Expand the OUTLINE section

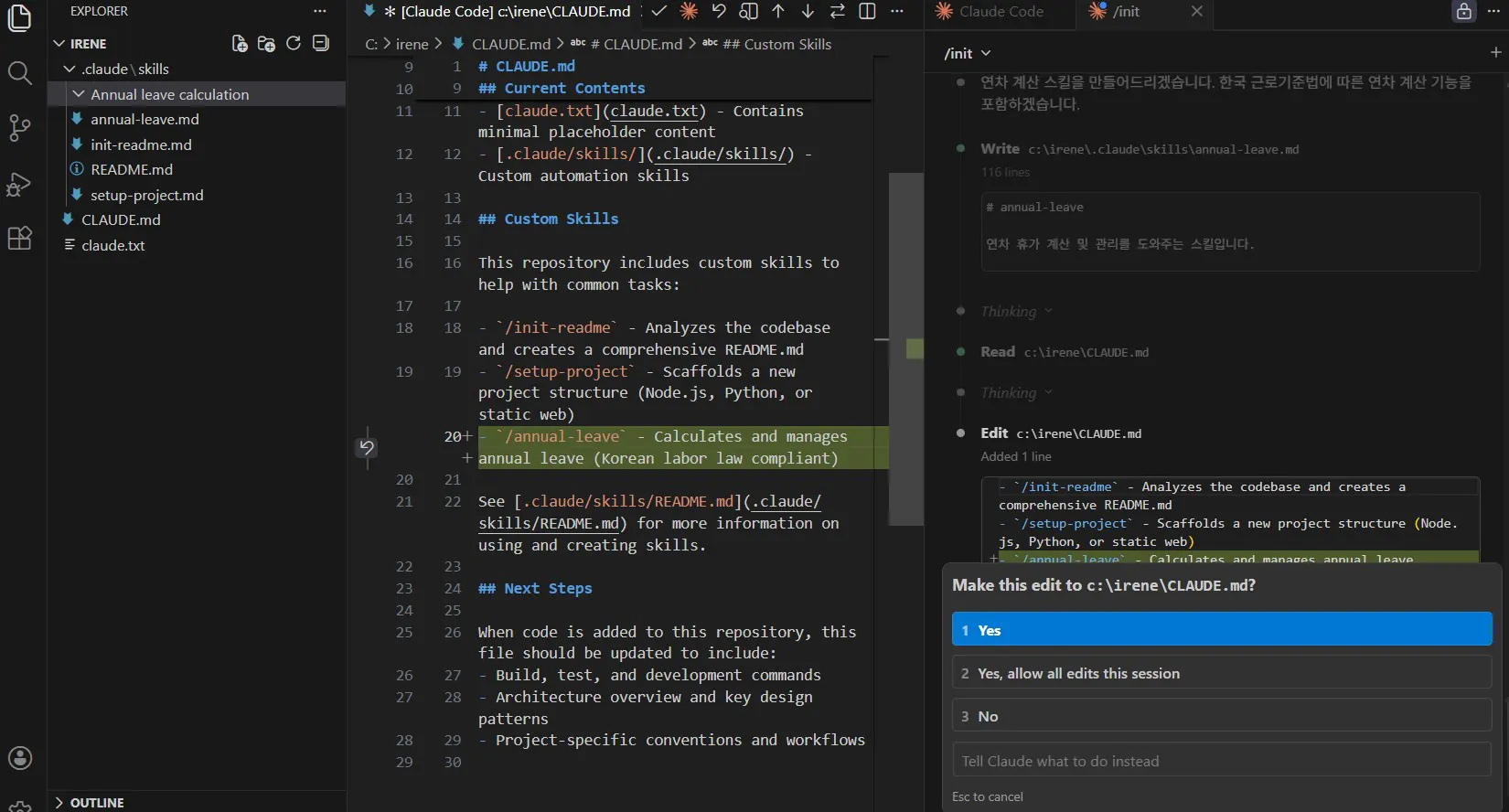tap(96, 802)
